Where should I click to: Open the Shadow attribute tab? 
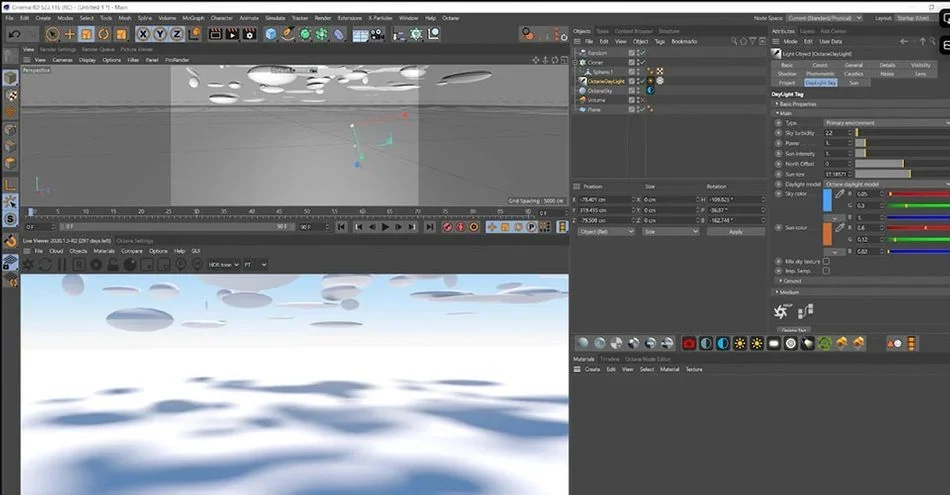click(786, 74)
